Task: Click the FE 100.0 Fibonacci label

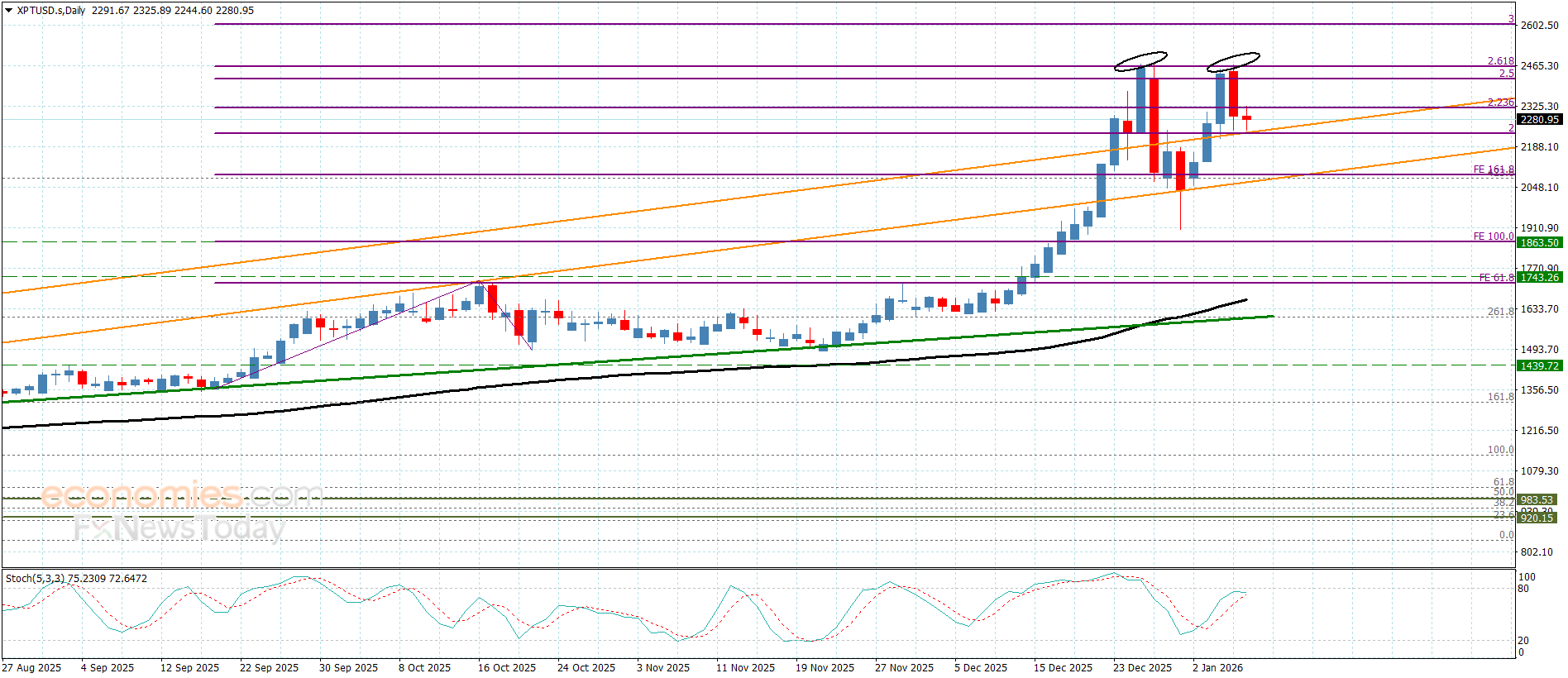Action: coord(1493,236)
